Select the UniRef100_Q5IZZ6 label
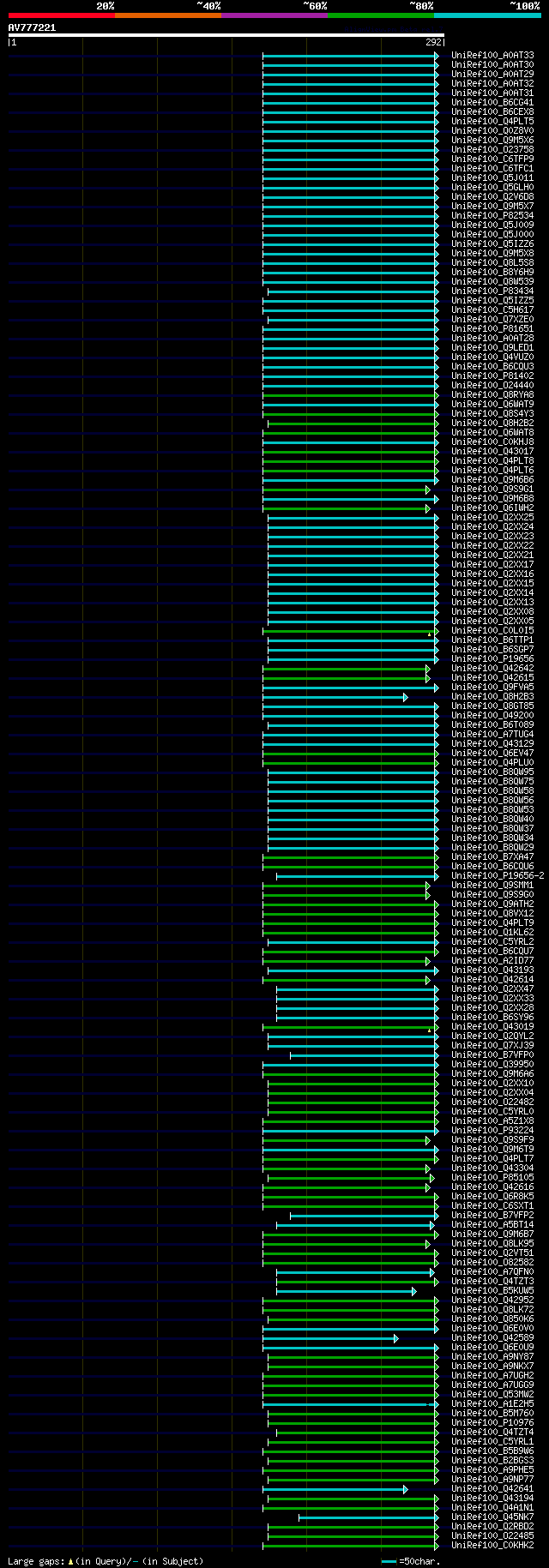Screen dimensions: 549x1568 coord(492,244)
